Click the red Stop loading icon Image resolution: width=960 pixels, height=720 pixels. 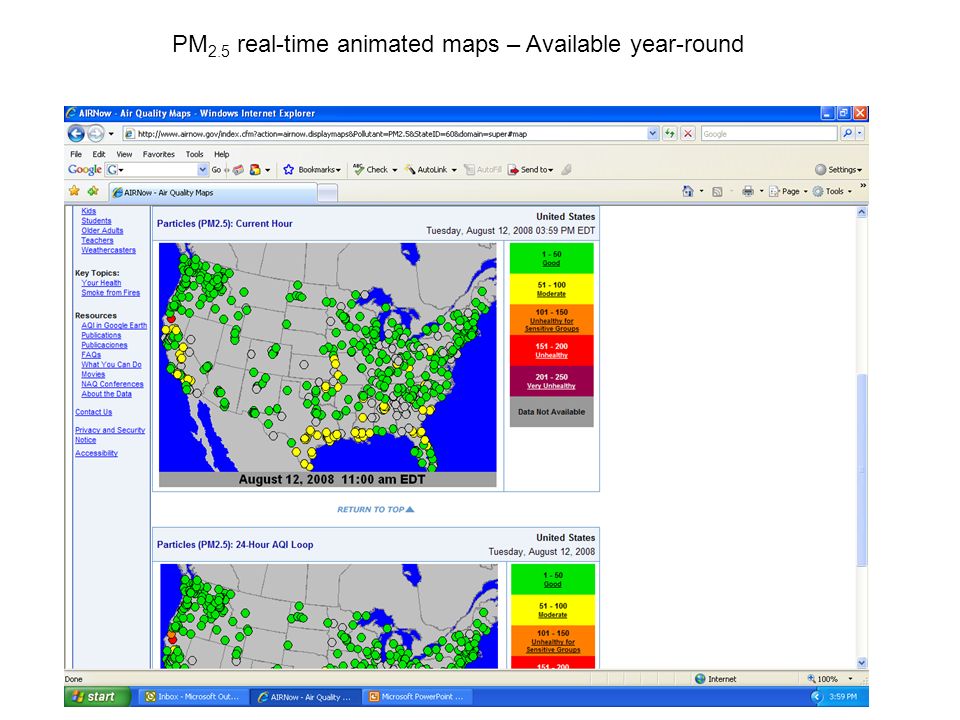click(x=688, y=133)
